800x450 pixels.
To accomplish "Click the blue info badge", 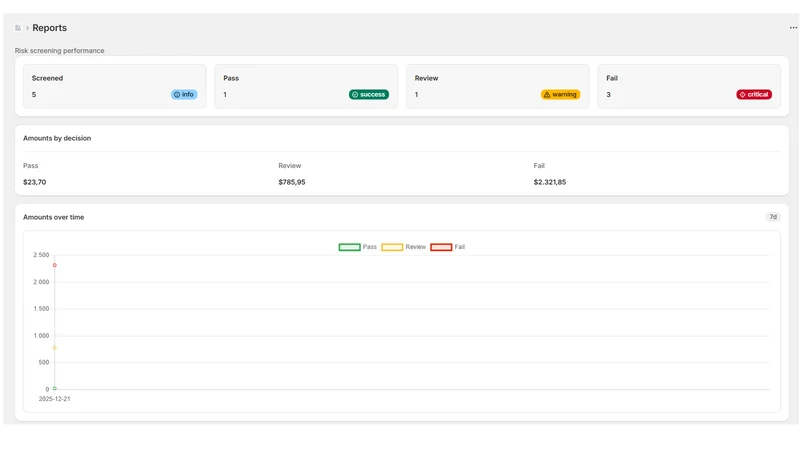I will point(184,94).
